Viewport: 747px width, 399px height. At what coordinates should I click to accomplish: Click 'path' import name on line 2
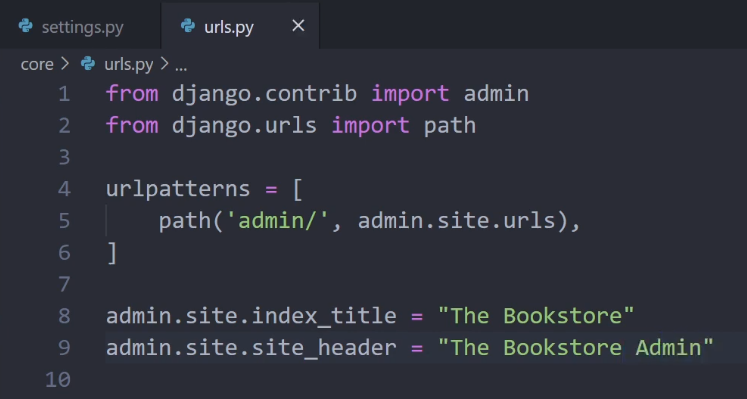450,126
